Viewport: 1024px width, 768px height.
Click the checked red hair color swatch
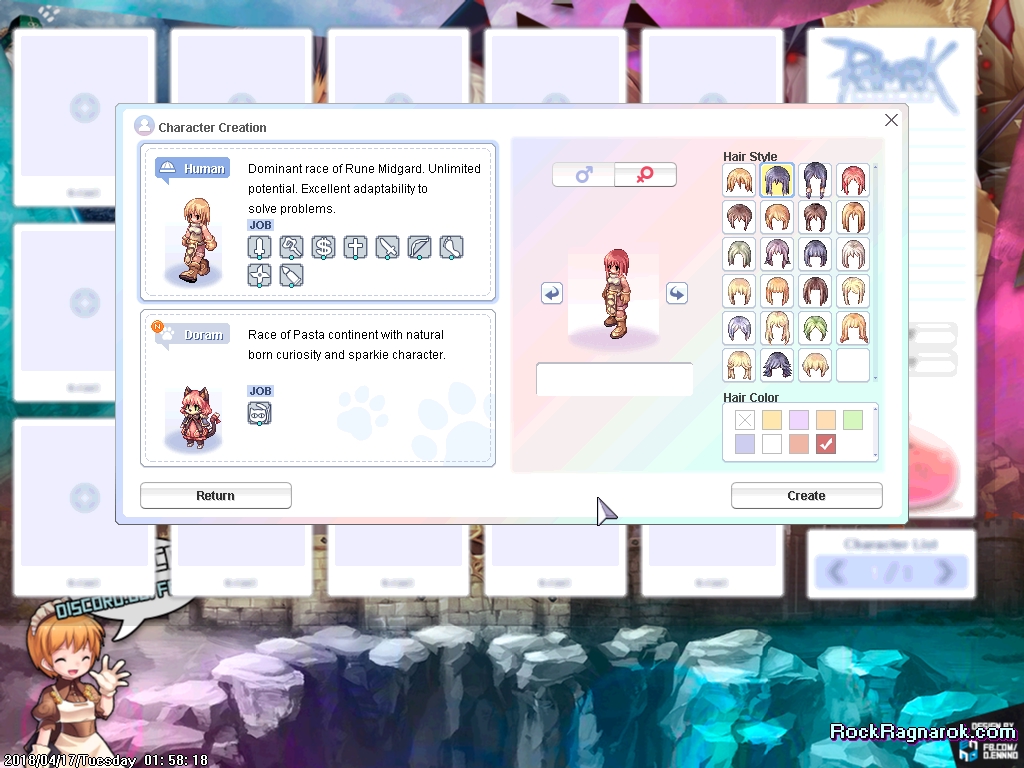[826, 444]
